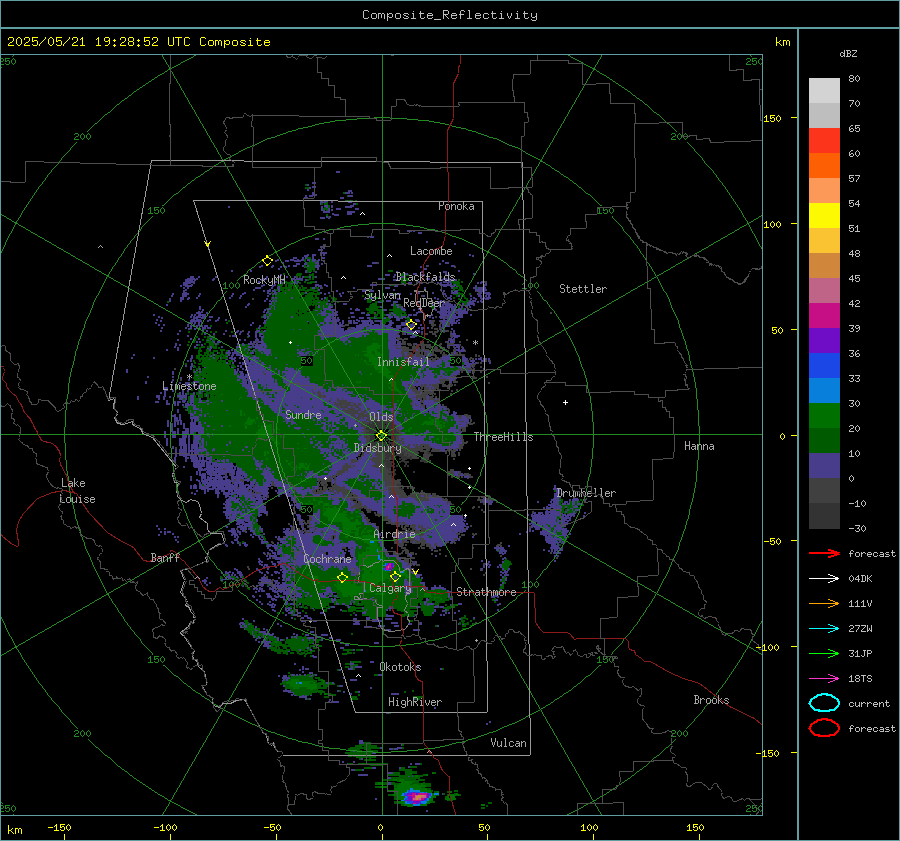Click the -30 value in dBZ legend
The width and height of the screenshot is (900, 841).
tap(857, 528)
